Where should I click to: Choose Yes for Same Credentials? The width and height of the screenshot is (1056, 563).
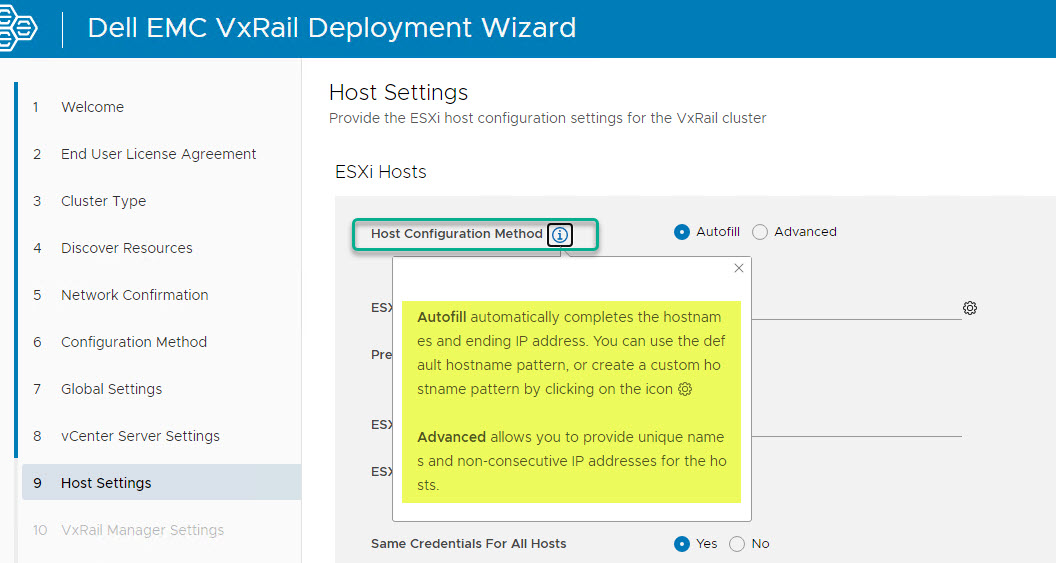(682, 544)
